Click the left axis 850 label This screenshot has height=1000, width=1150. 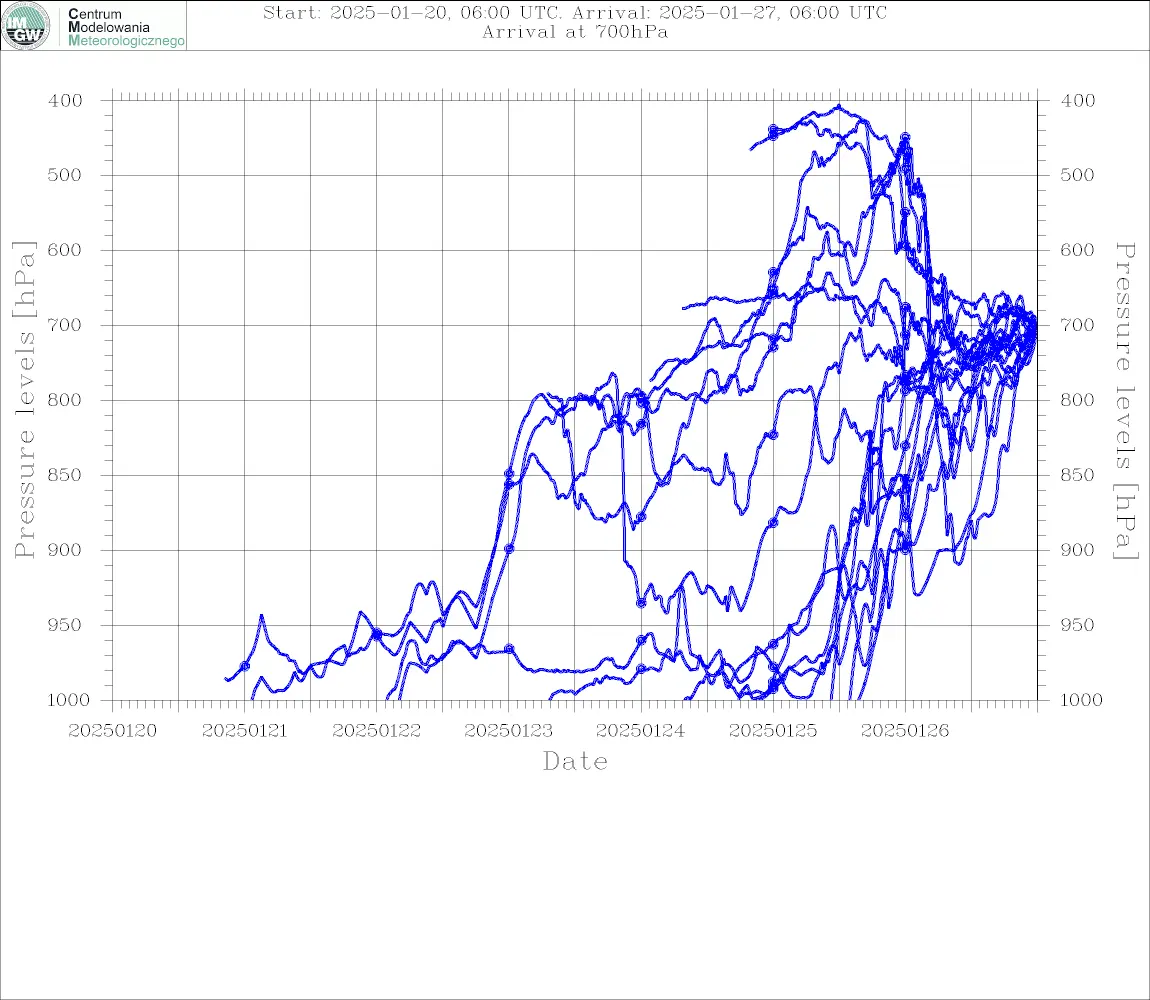[65, 475]
